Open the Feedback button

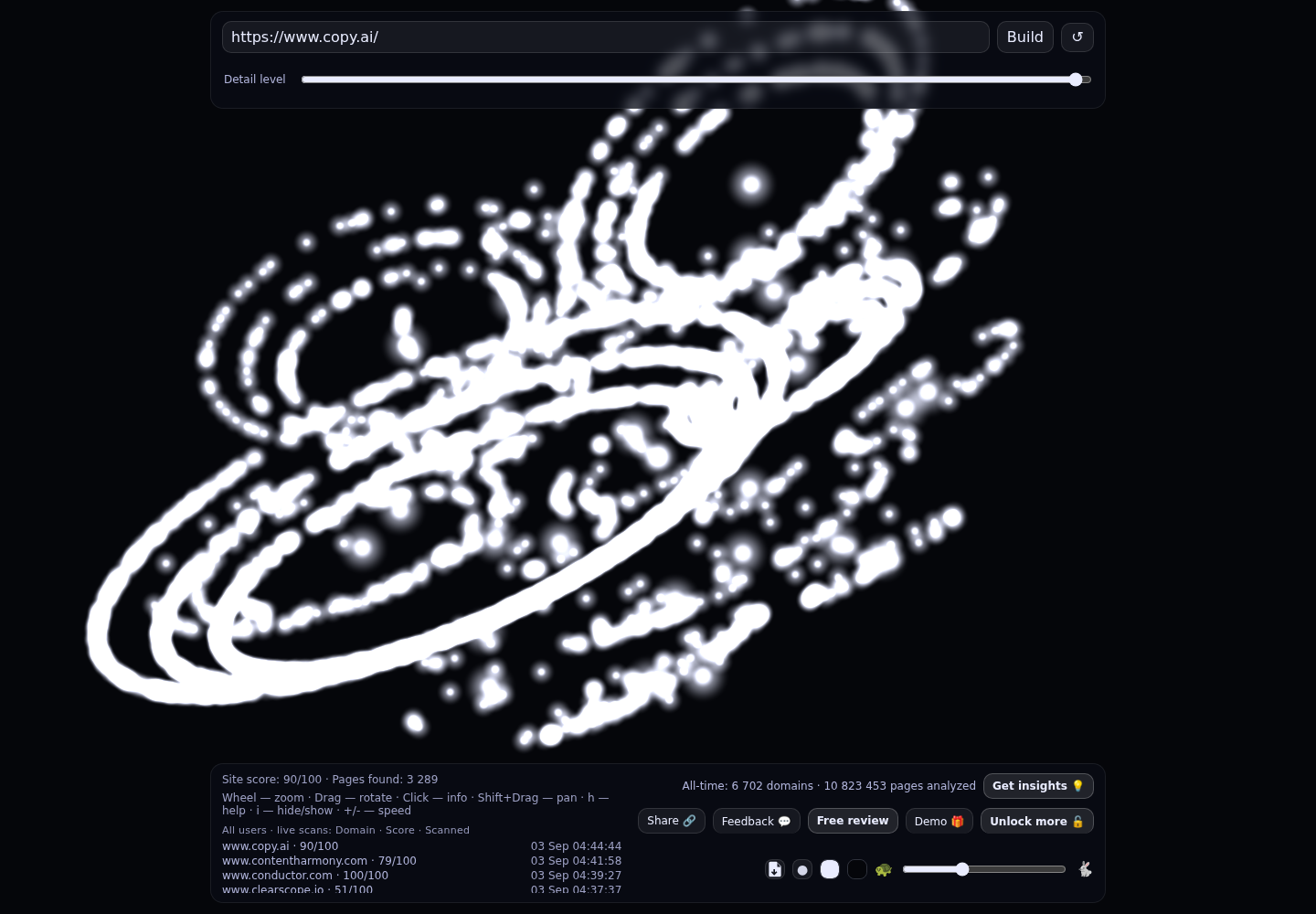tap(757, 821)
